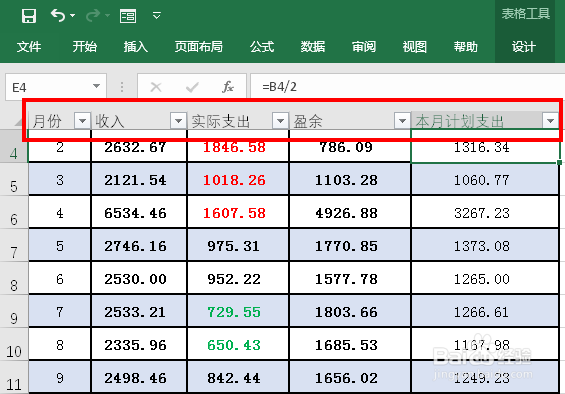Expand the Name Box dropdown arrow
Viewport: 565px width, 394px height.
click(x=96, y=86)
